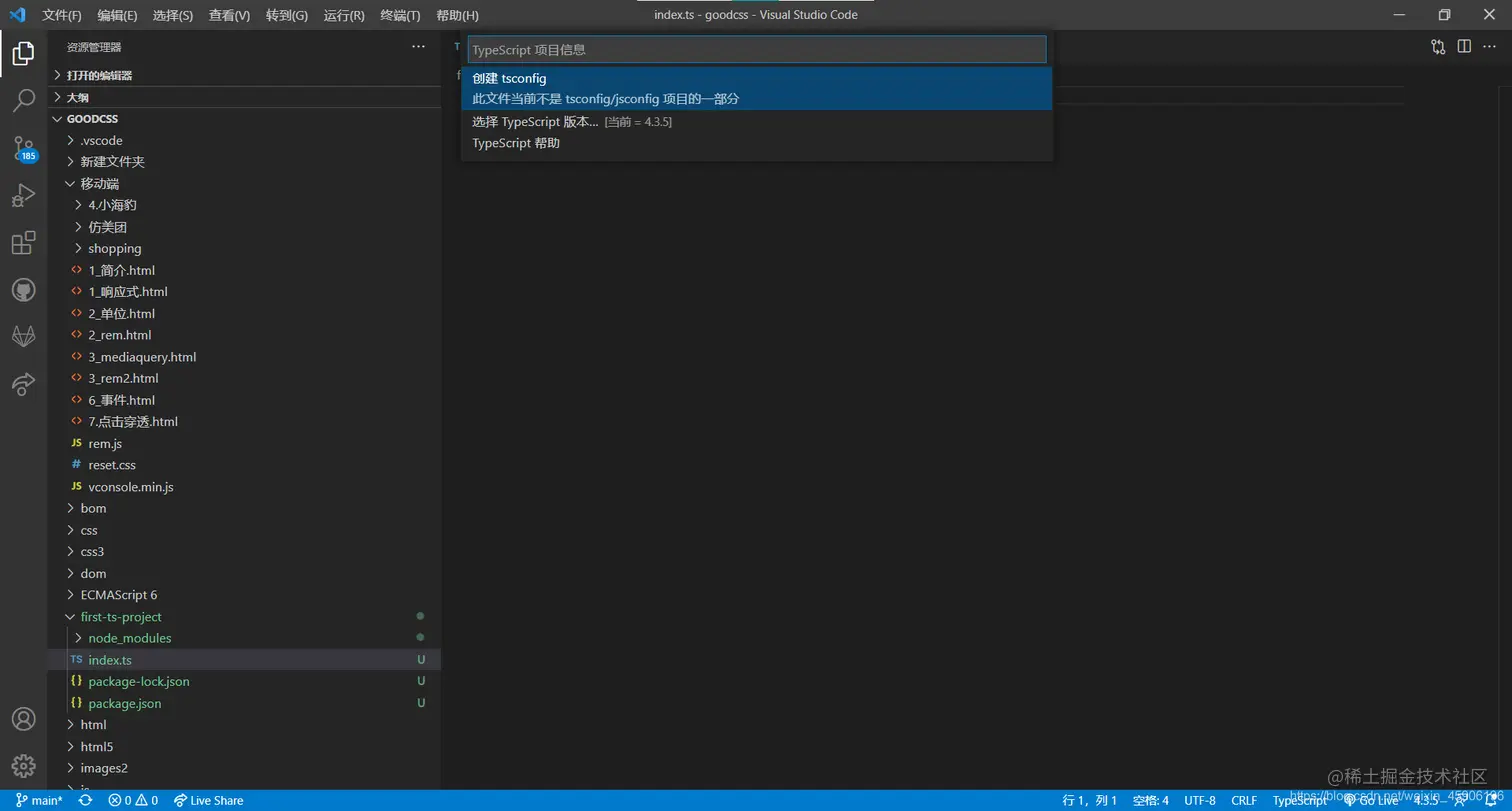Open 3_mediaquery.html file

(246, 357)
